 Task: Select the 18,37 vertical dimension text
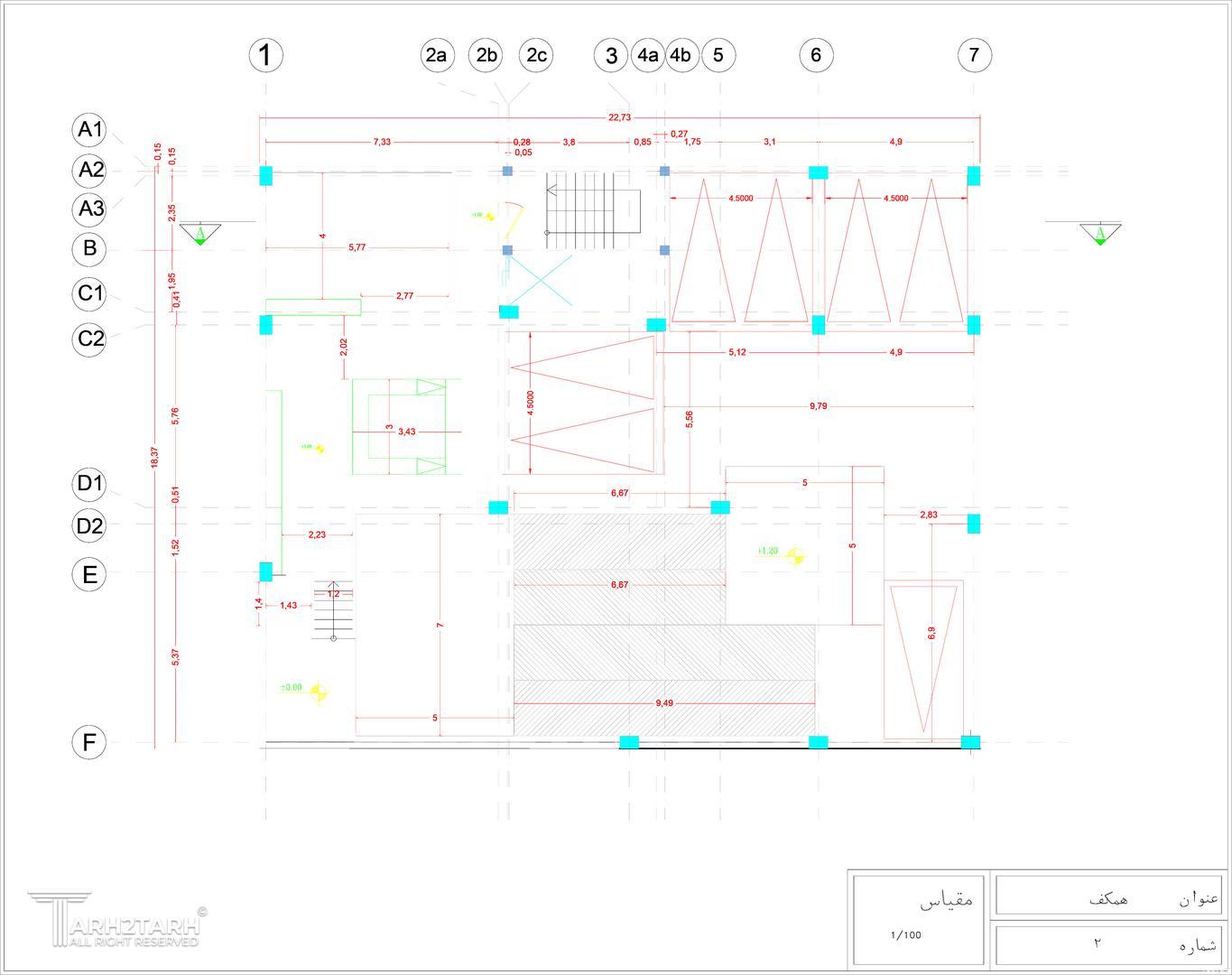(154, 458)
